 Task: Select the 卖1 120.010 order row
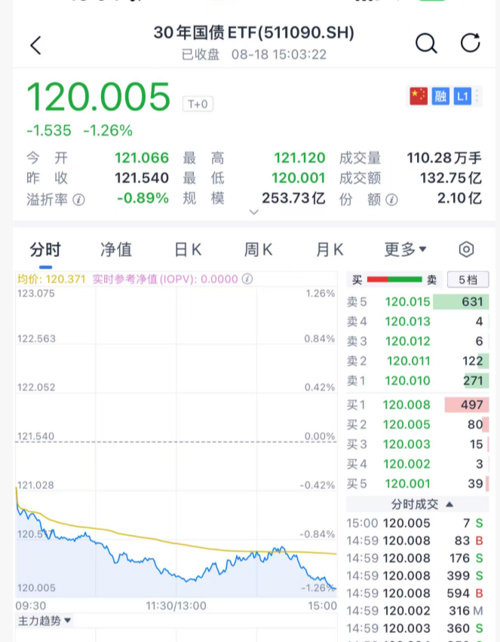pyautogui.click(x=417, y=381)
